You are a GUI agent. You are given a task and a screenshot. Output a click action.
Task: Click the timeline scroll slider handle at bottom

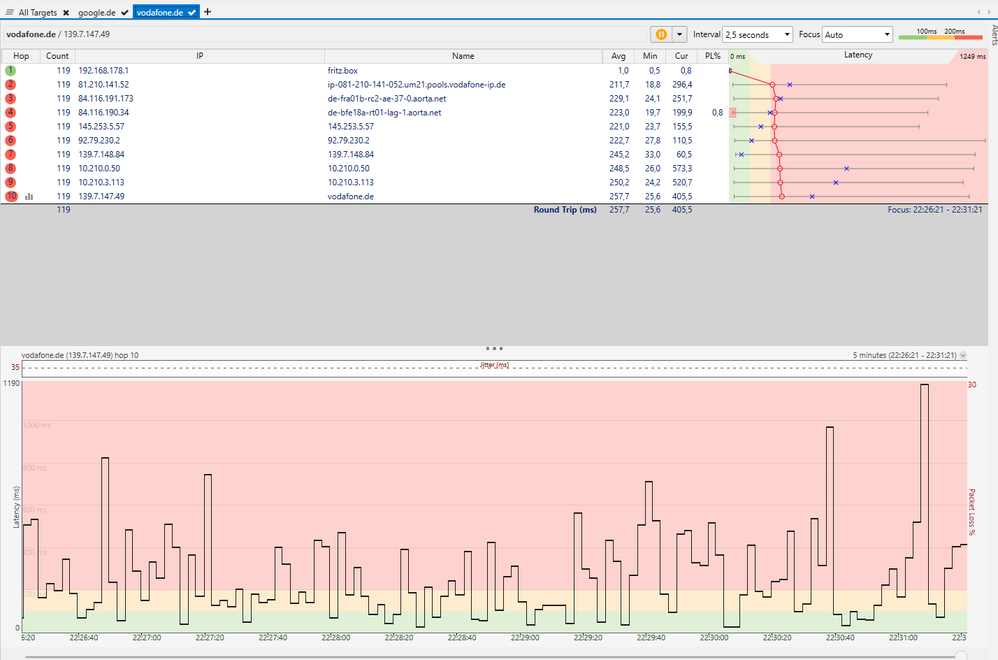(x=960, y=655)
